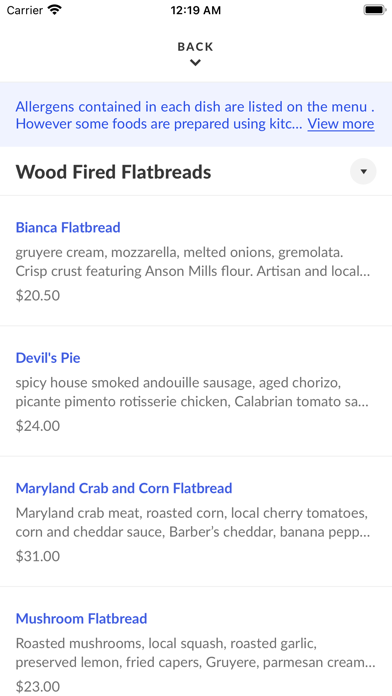This screenshot has height=696, width=392.
Task: Open the Devil's Pie item
Action: click(48, 358)
